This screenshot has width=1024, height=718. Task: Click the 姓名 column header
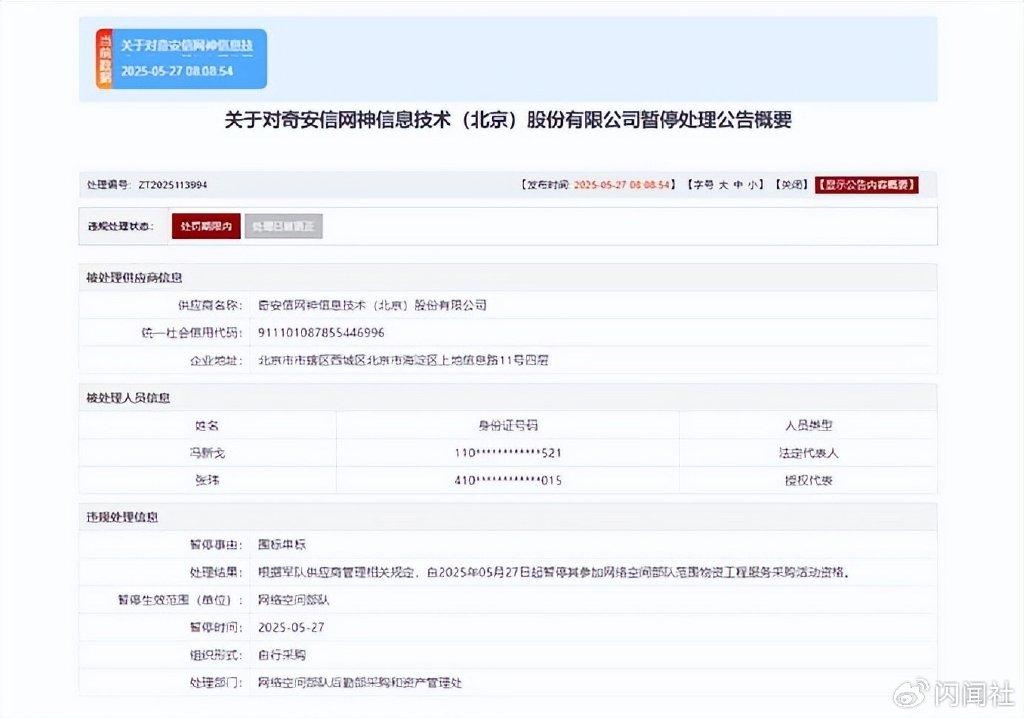pyautogui.click(x=207, y=425)
